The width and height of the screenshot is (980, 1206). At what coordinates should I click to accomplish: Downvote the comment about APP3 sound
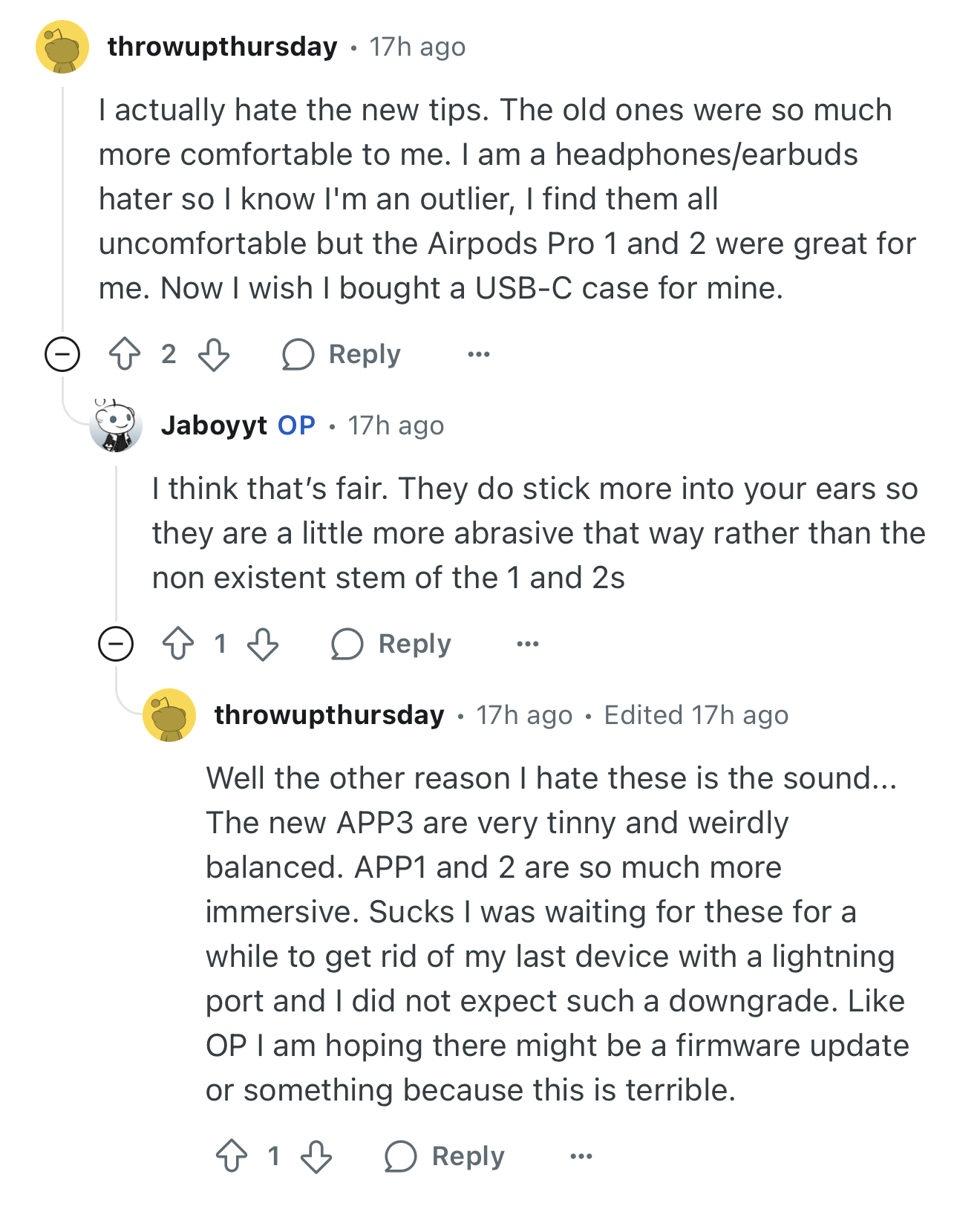(316, 1156)
